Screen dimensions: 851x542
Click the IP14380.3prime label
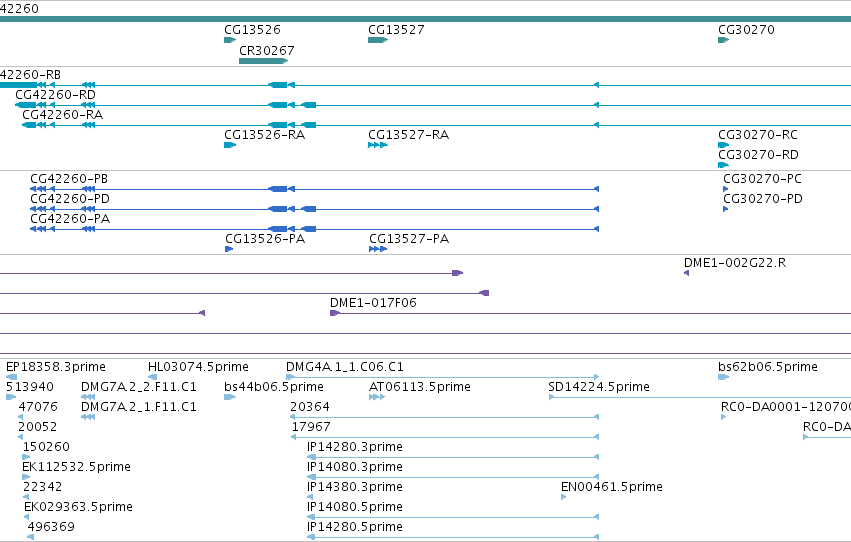[x=354, y=488]
